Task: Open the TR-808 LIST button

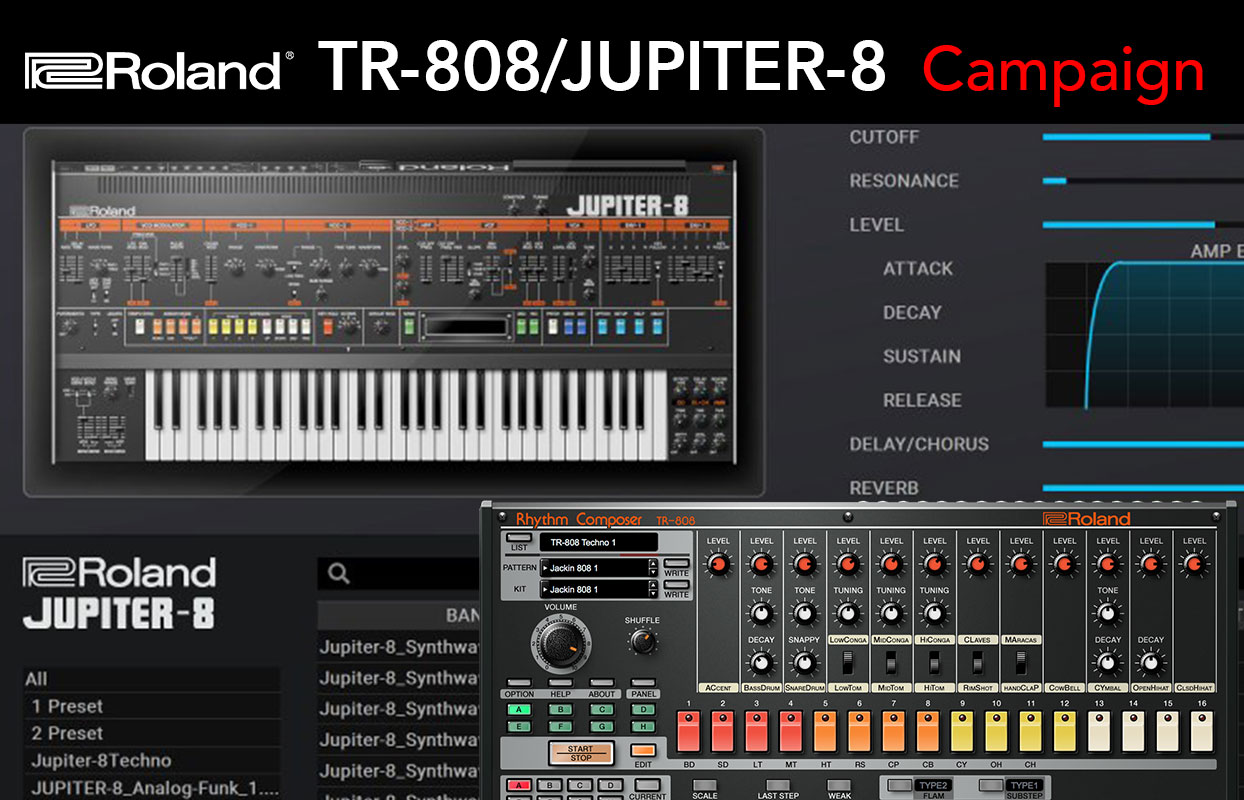Action: click(x=521, y=538)
